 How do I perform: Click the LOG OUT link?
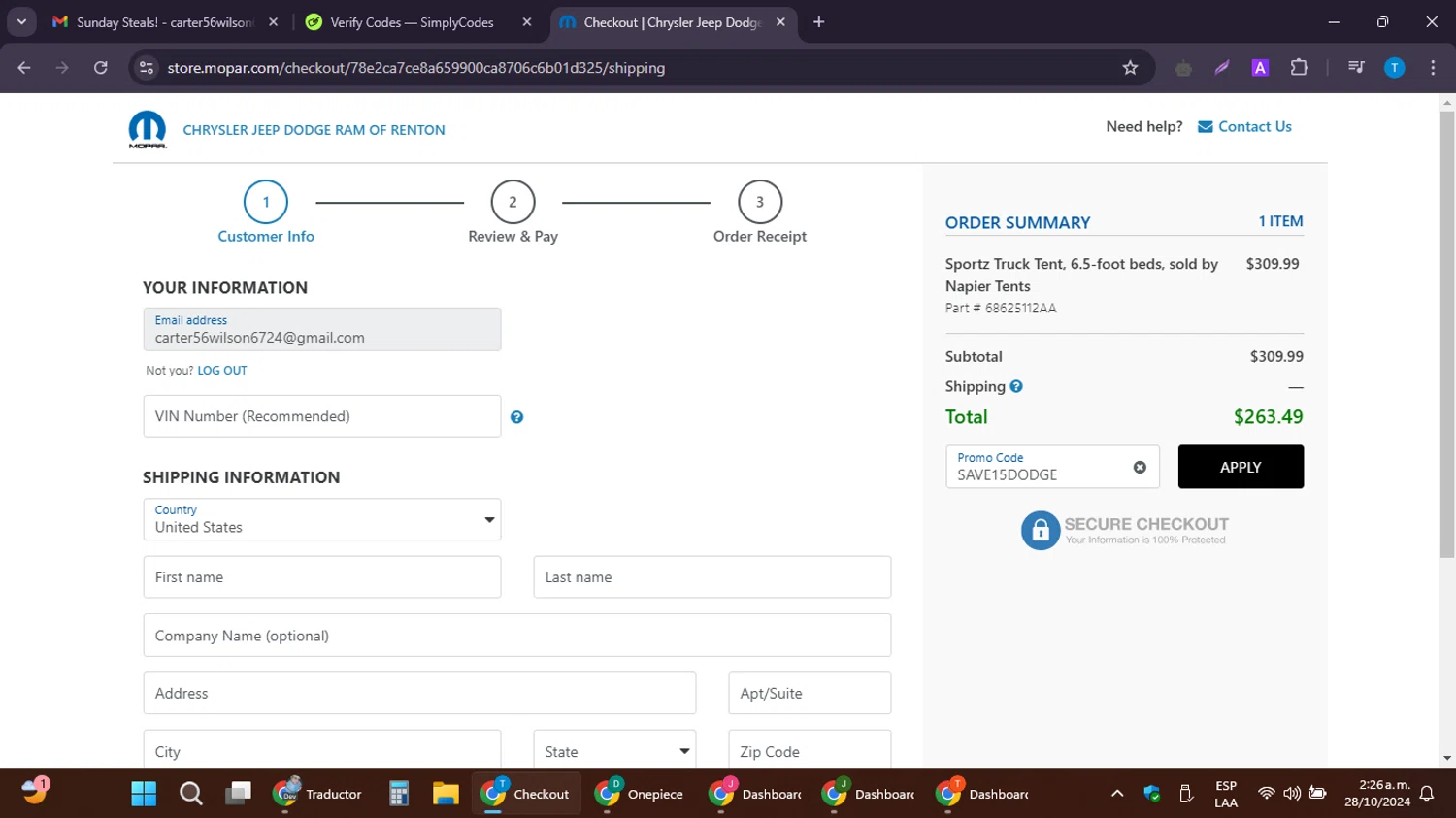(222, 371)
